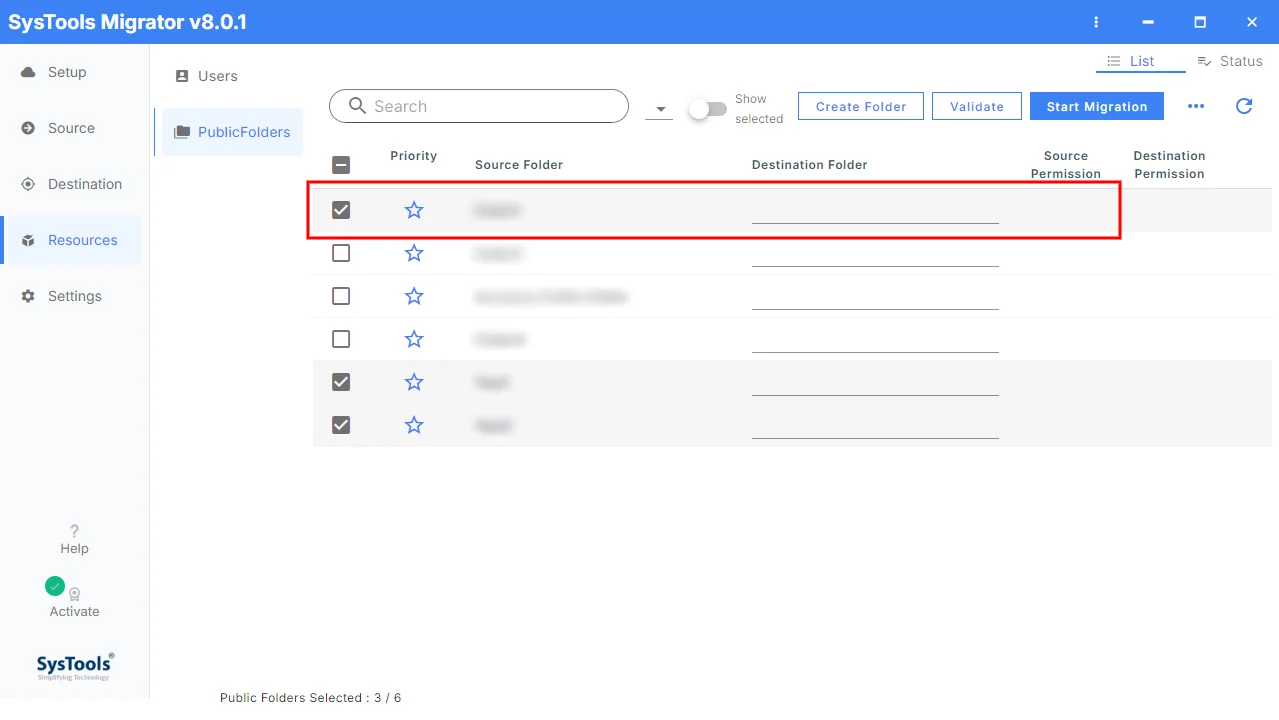Toggle the Show selected switch
The width and height of the screenshot is (1279, 720).
tap(708, 109)
